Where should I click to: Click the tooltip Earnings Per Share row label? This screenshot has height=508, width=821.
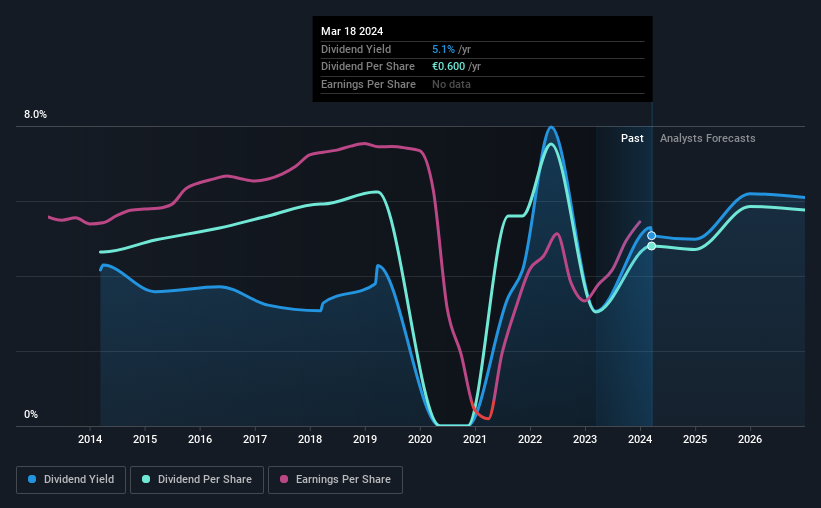(368, 84)
